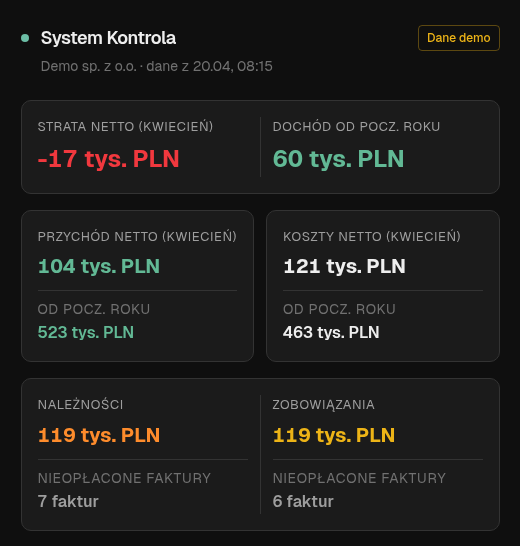Select the 463 tys. PLN year-to-date costs

point(331,332)
